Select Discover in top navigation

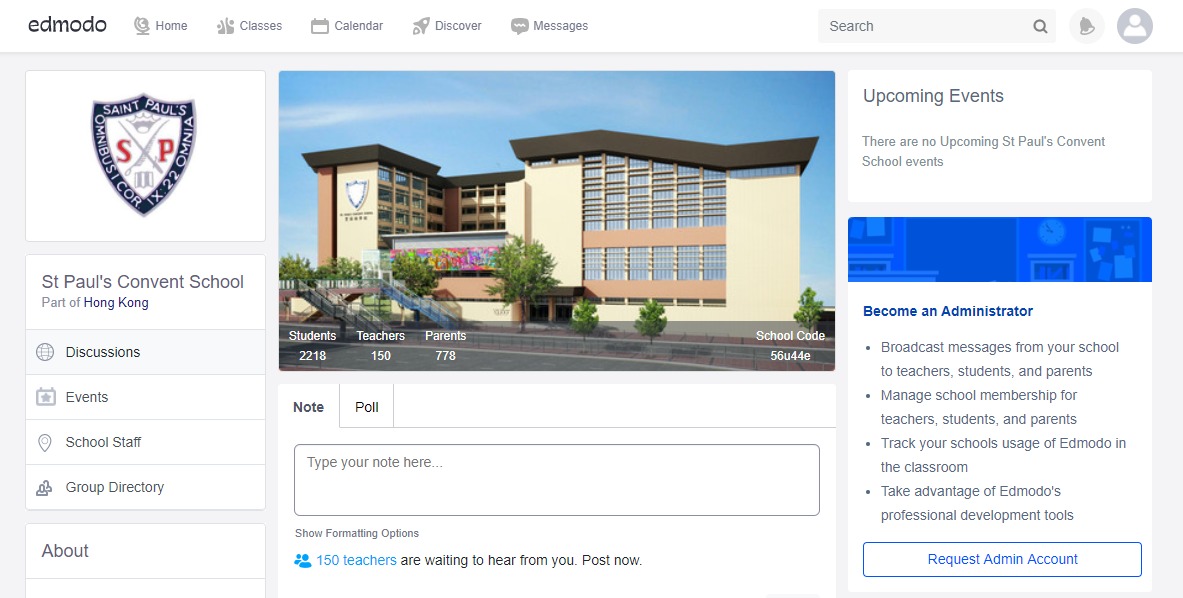(x=458, y=26)
